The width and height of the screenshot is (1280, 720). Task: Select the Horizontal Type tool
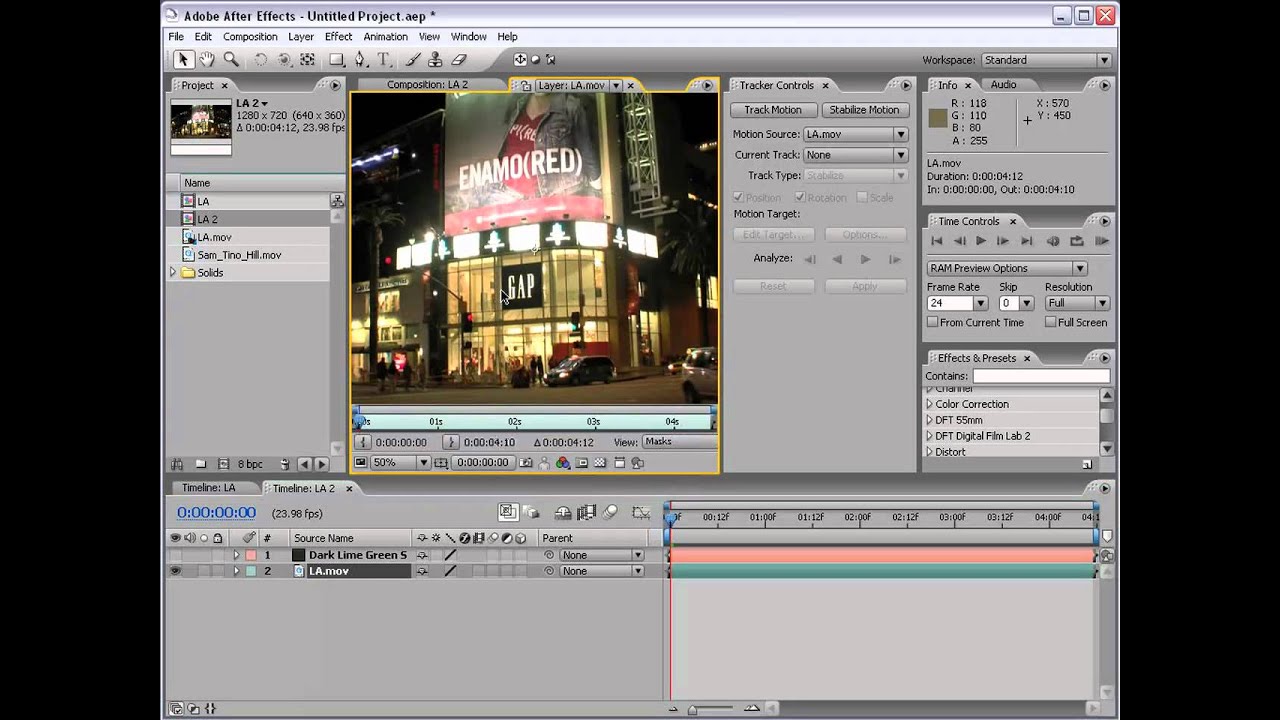384,60
